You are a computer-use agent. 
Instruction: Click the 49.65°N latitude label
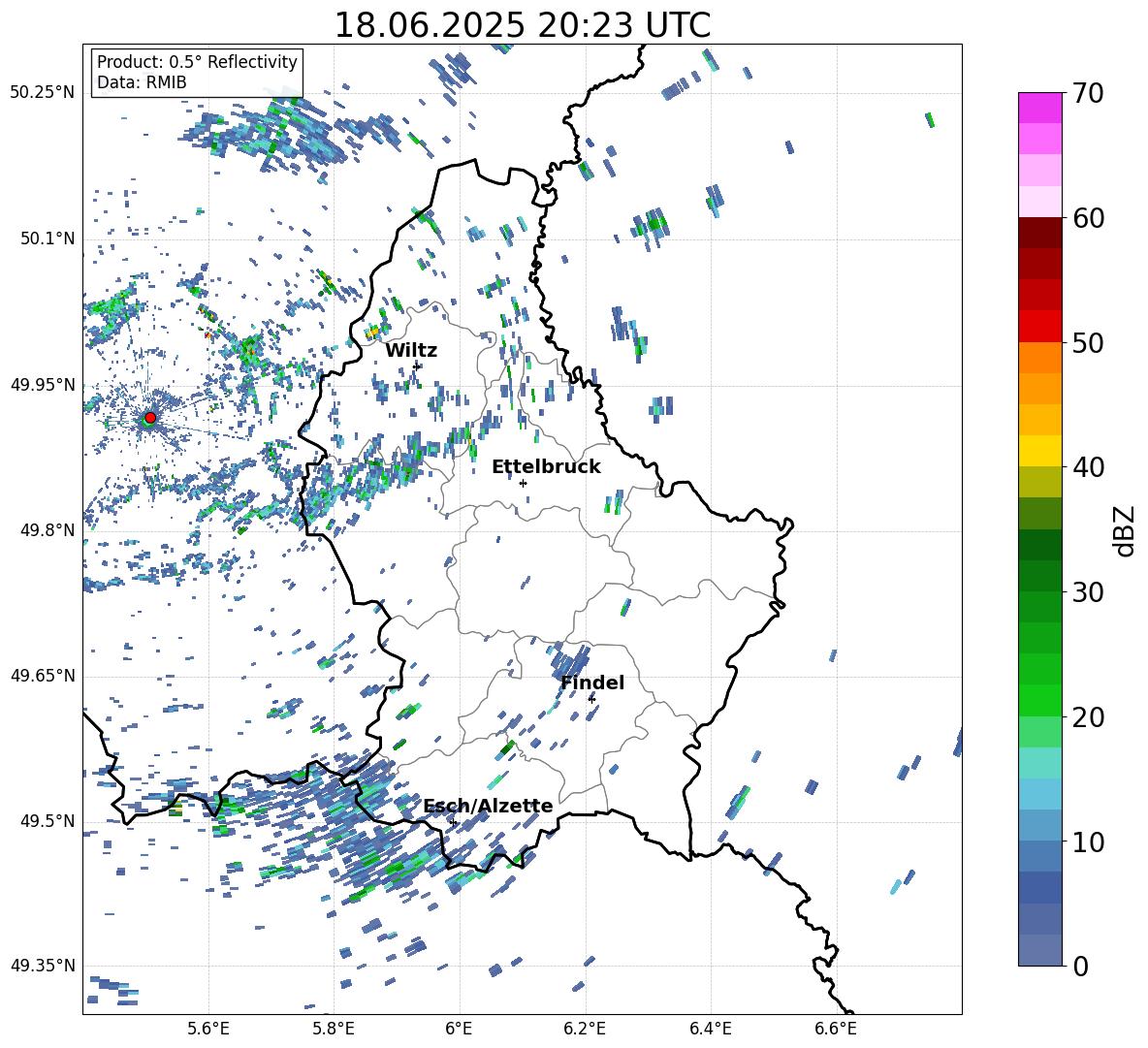[43, 676]
